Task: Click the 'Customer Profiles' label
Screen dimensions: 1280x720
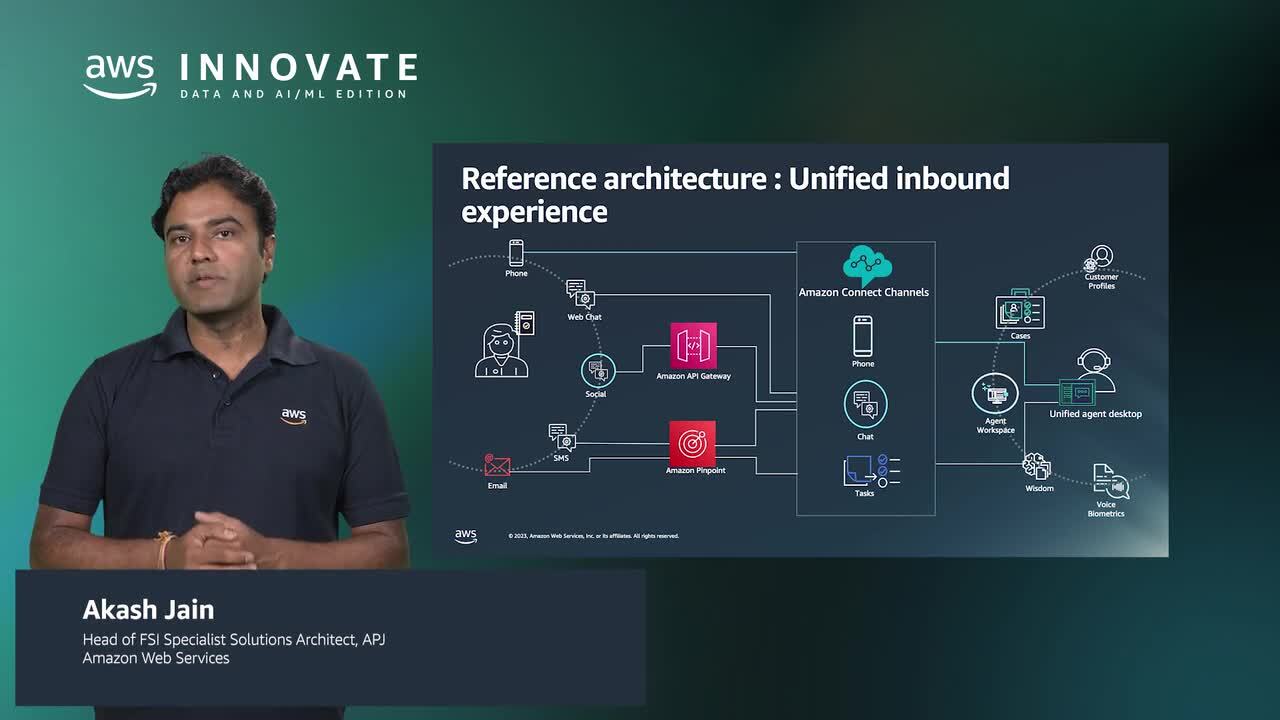Action: tap(1102, 282)
